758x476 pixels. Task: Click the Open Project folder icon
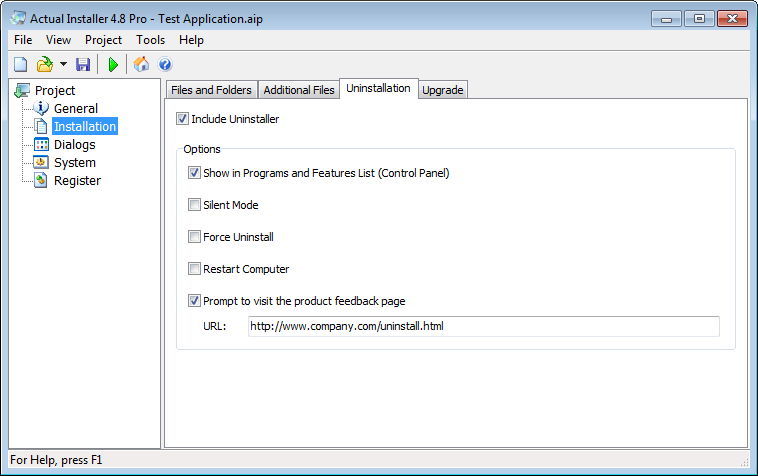[x=45, y=64]
